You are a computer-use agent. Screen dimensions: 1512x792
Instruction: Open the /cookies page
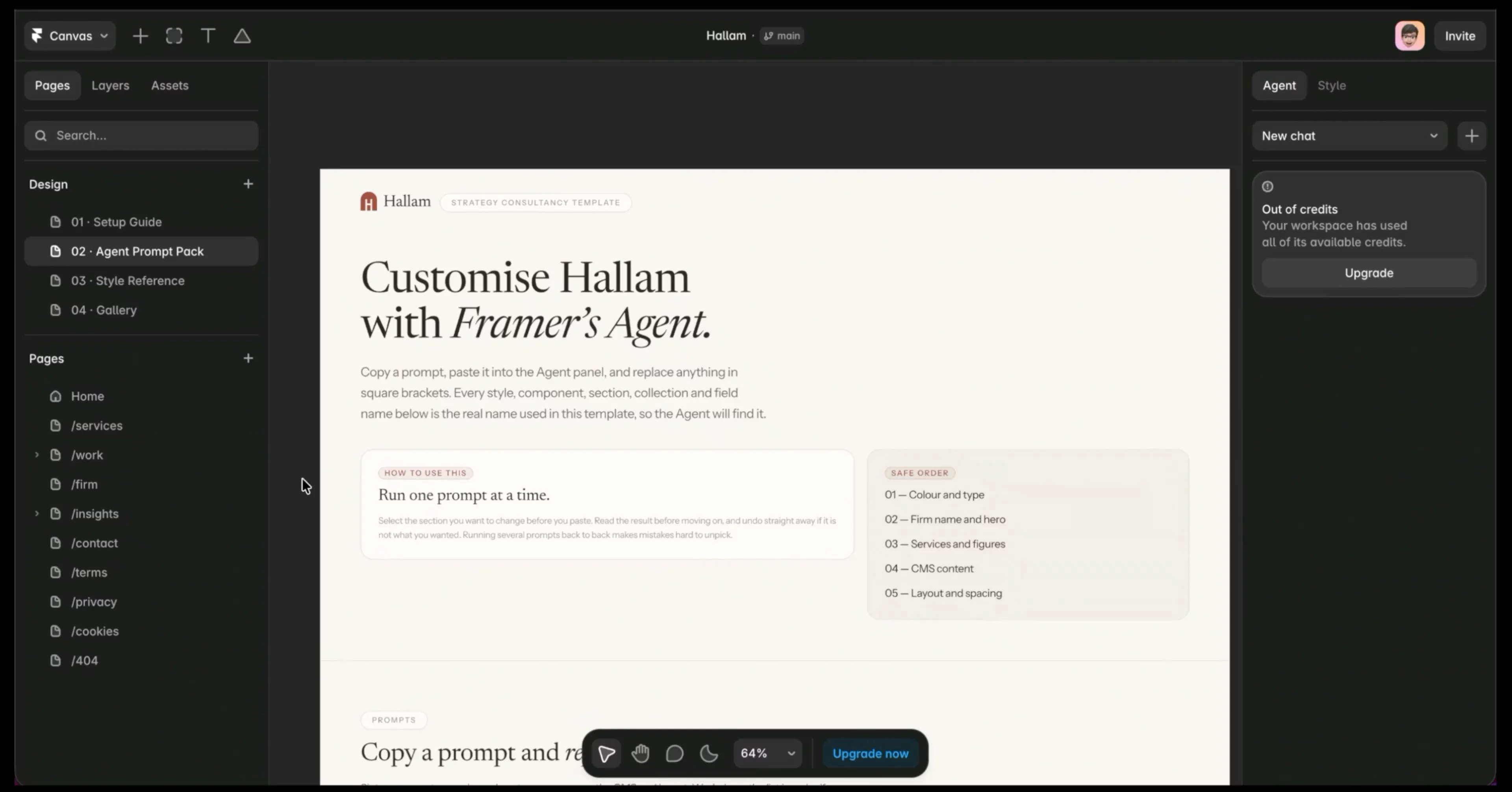coord(141,631)
